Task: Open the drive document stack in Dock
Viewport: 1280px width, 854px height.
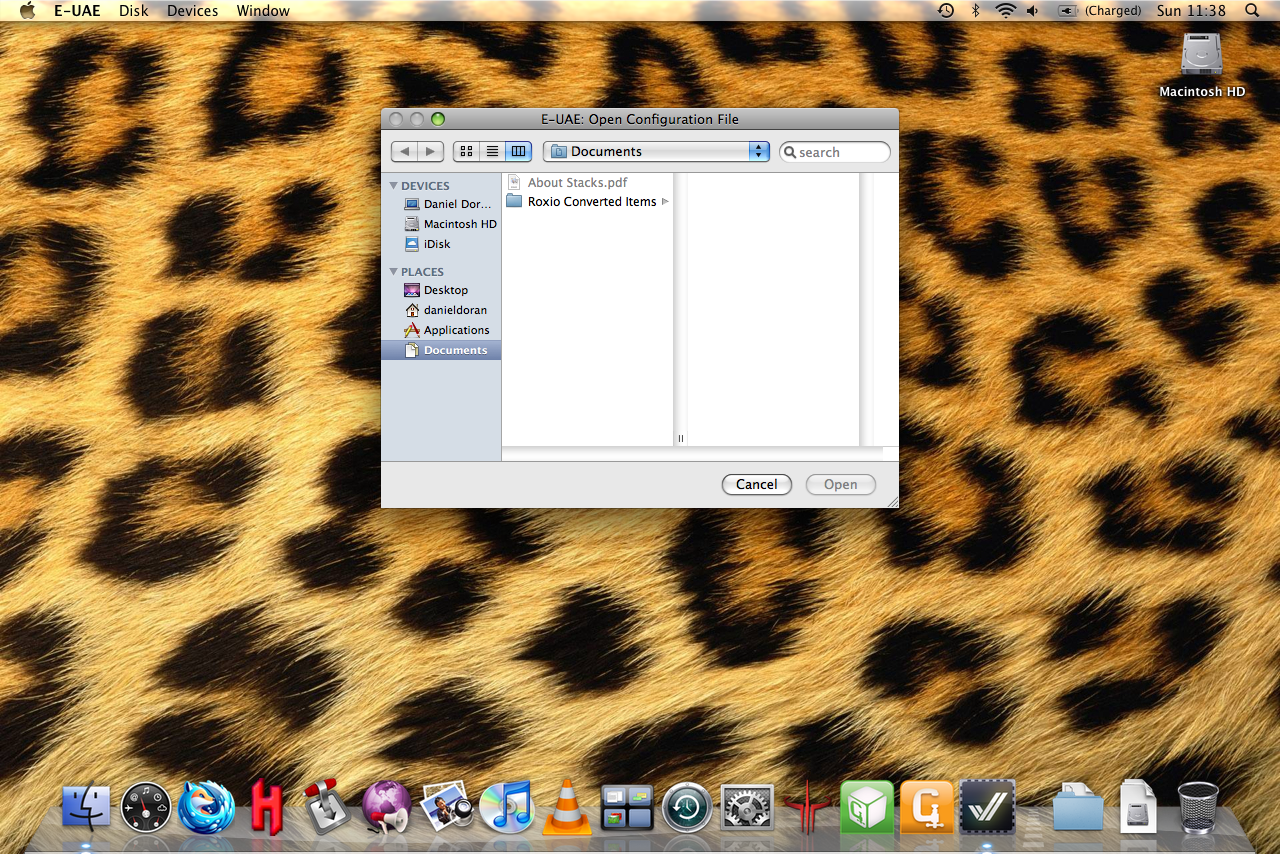Action: click(x=1138, y=808)
